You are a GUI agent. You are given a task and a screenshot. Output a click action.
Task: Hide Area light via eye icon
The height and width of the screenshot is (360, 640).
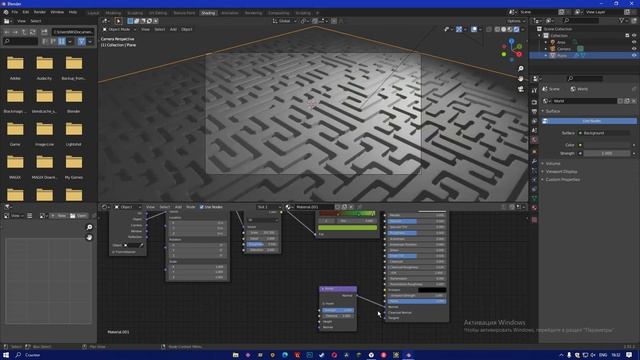[x=634, y=42]
